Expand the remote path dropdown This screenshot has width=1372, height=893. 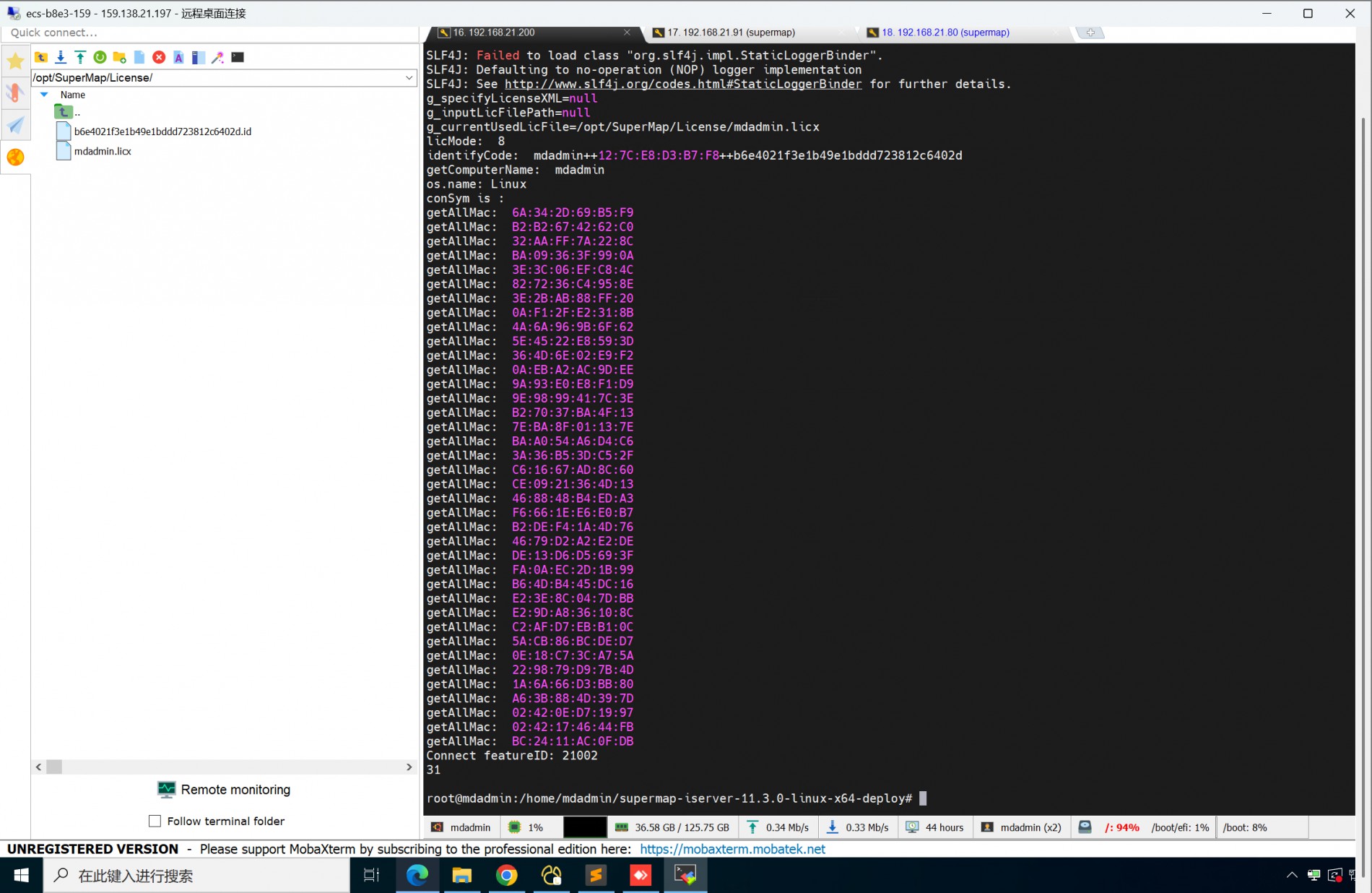409,77
